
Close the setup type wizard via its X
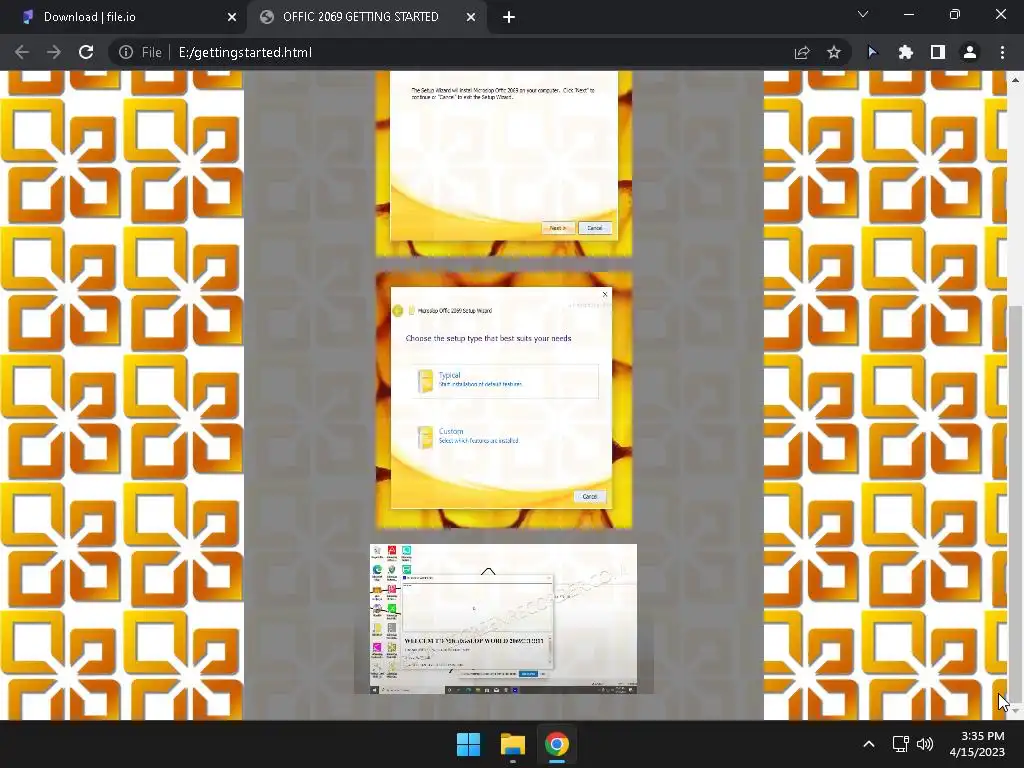tap(605, 295)
